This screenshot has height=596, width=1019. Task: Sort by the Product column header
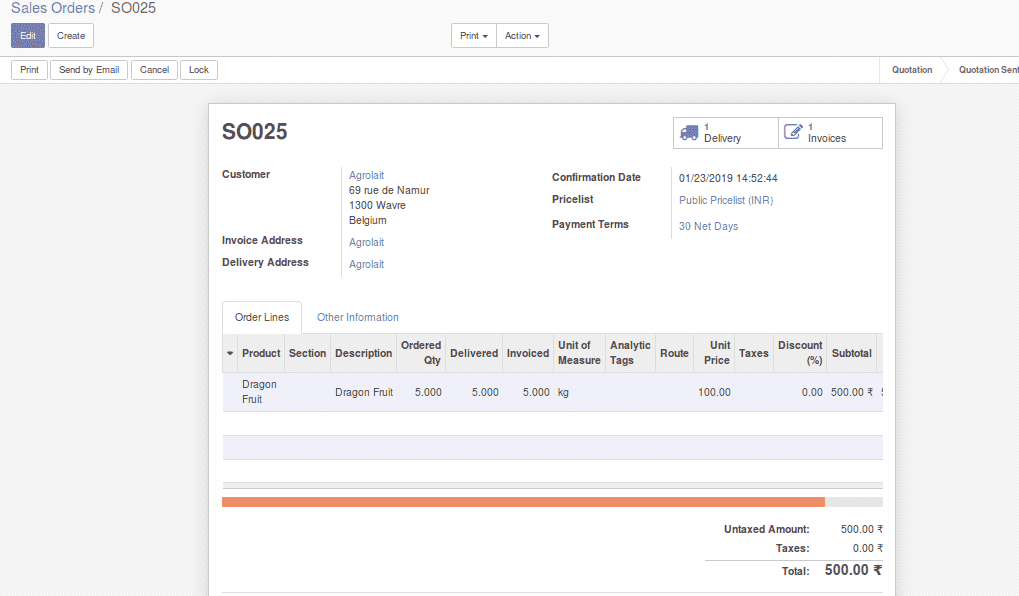point(261,353)
